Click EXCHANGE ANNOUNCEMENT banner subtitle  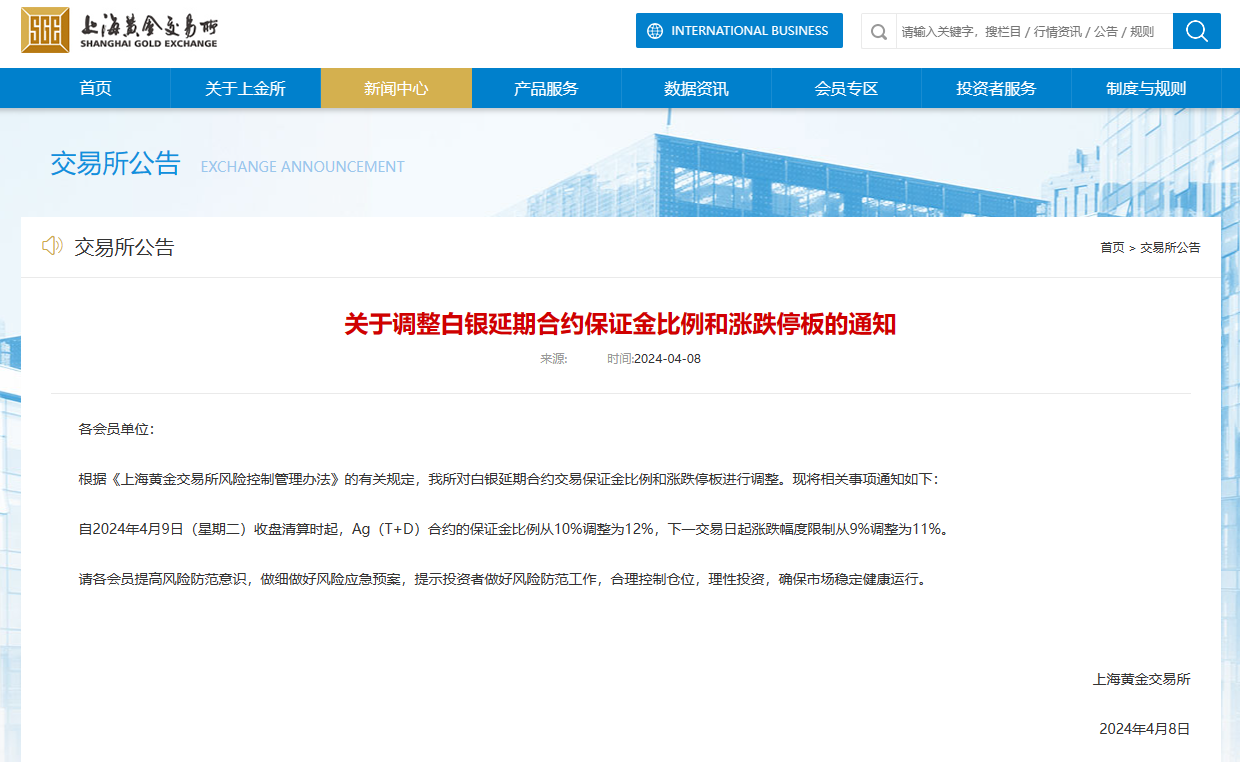303,167
